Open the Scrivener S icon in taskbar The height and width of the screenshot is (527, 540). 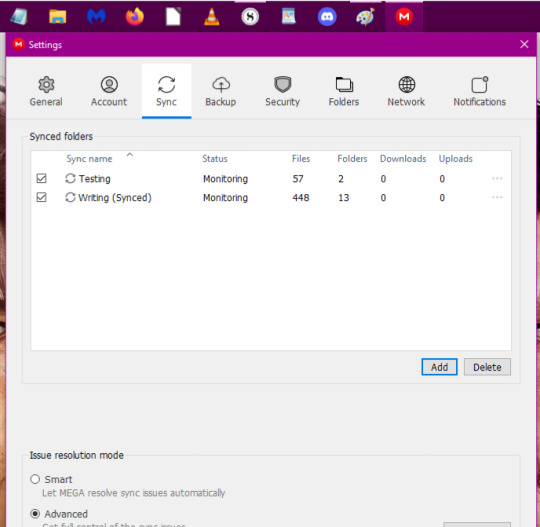point(250,16)
